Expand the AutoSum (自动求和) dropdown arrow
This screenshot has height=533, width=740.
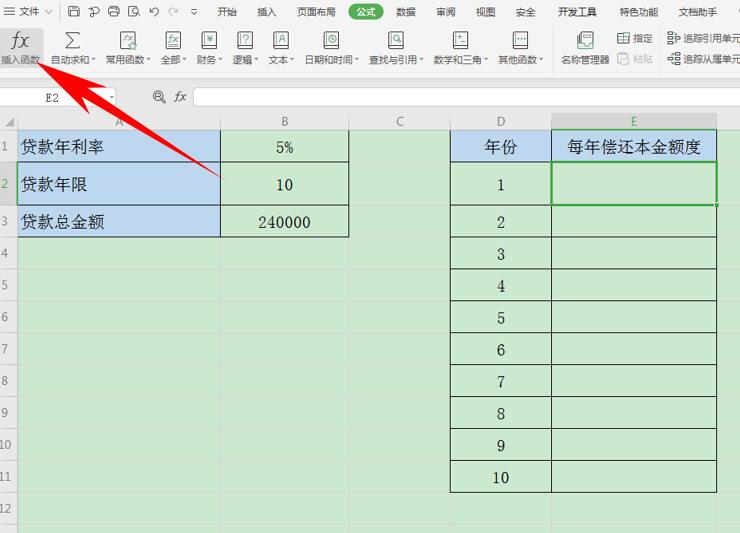[x=93, y=59]
